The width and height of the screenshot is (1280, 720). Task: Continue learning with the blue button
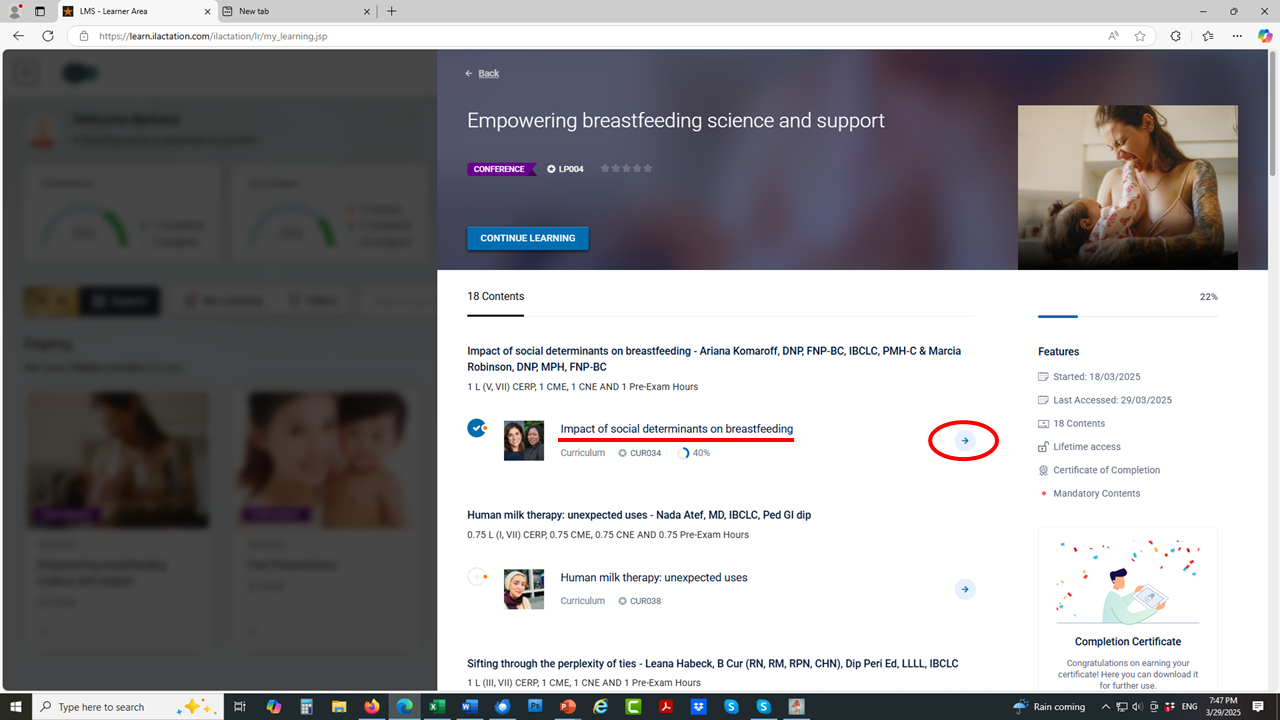tap(528, 238)
